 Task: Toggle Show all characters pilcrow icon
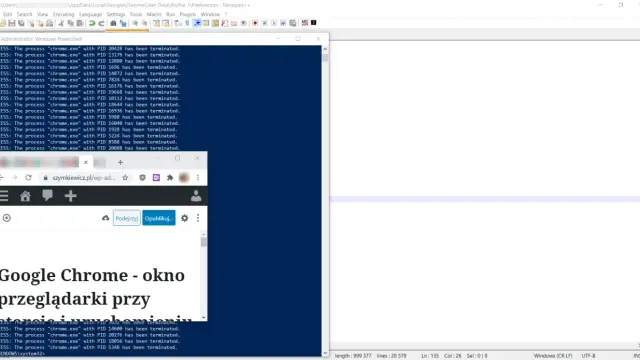(x=187, y=23)
